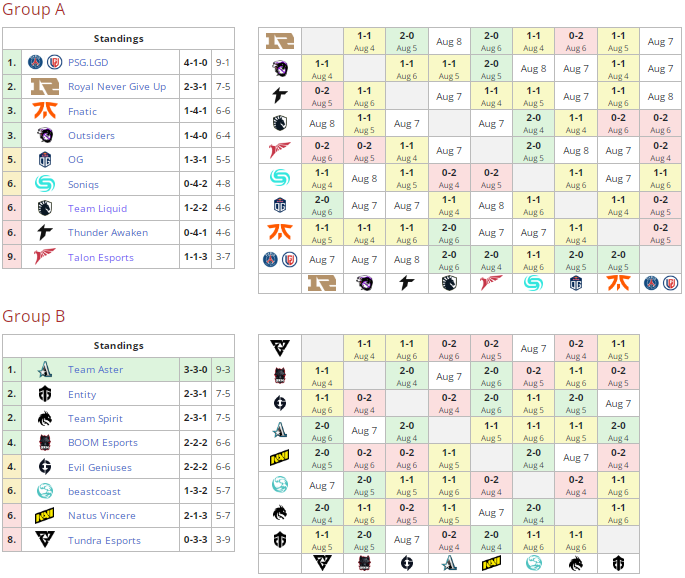Open the Fnatic team link
The image size is (685, 578).
point(82,111)
